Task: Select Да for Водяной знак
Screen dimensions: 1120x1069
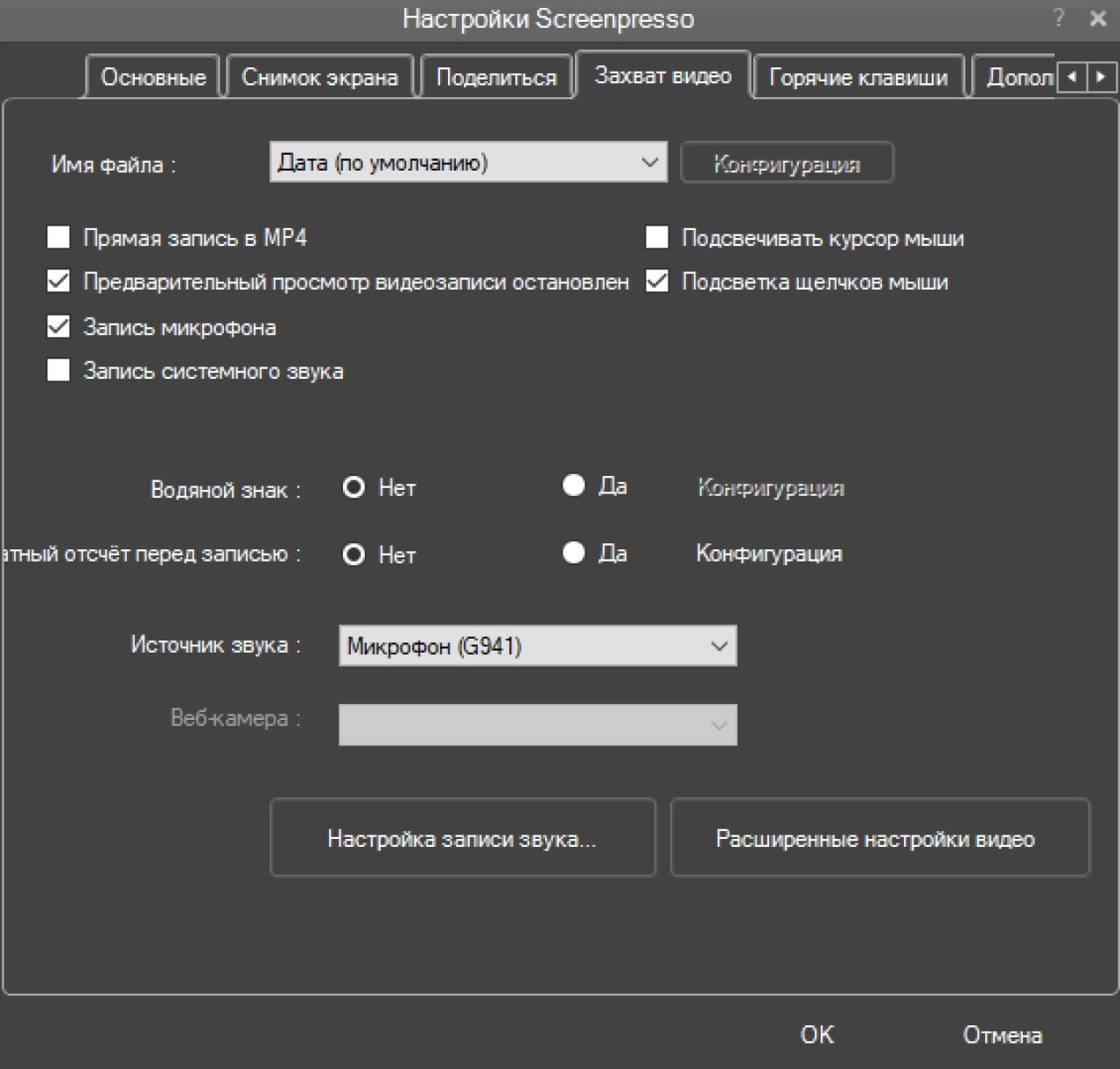Action: (x=574, y=486)
